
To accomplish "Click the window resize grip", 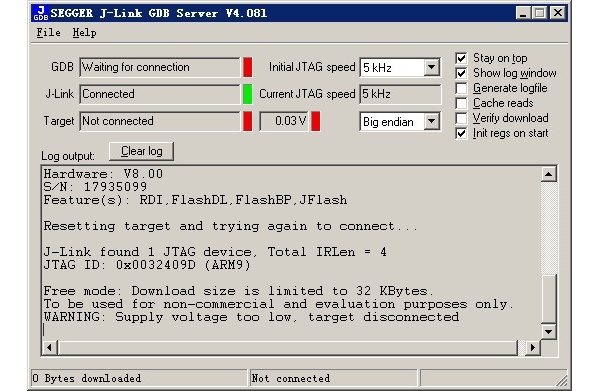I will coord(561,380).
